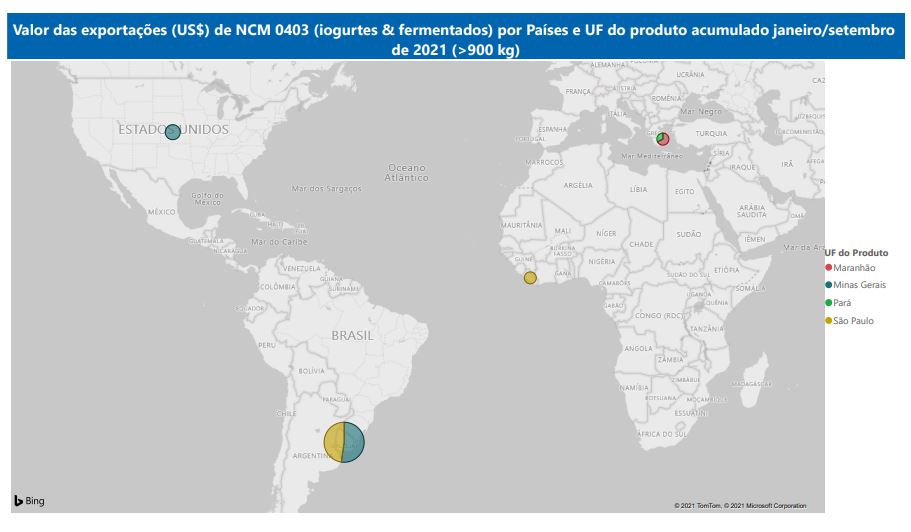
Task: Click the Mar dos Sargaços map label
Action: click(x=327, y=188)
